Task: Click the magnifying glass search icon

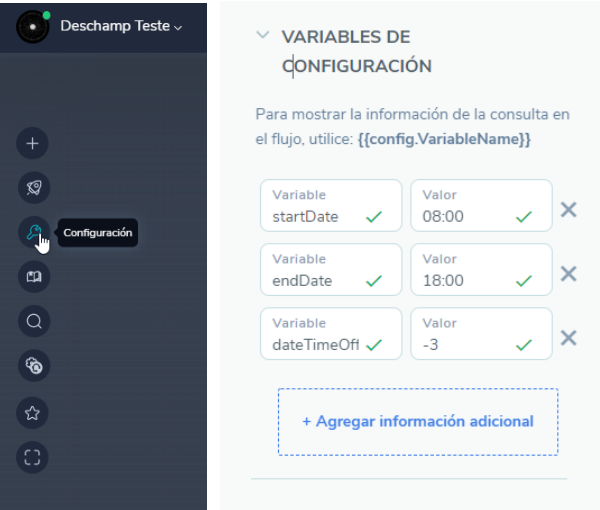Action: click(x=33, y=322)
